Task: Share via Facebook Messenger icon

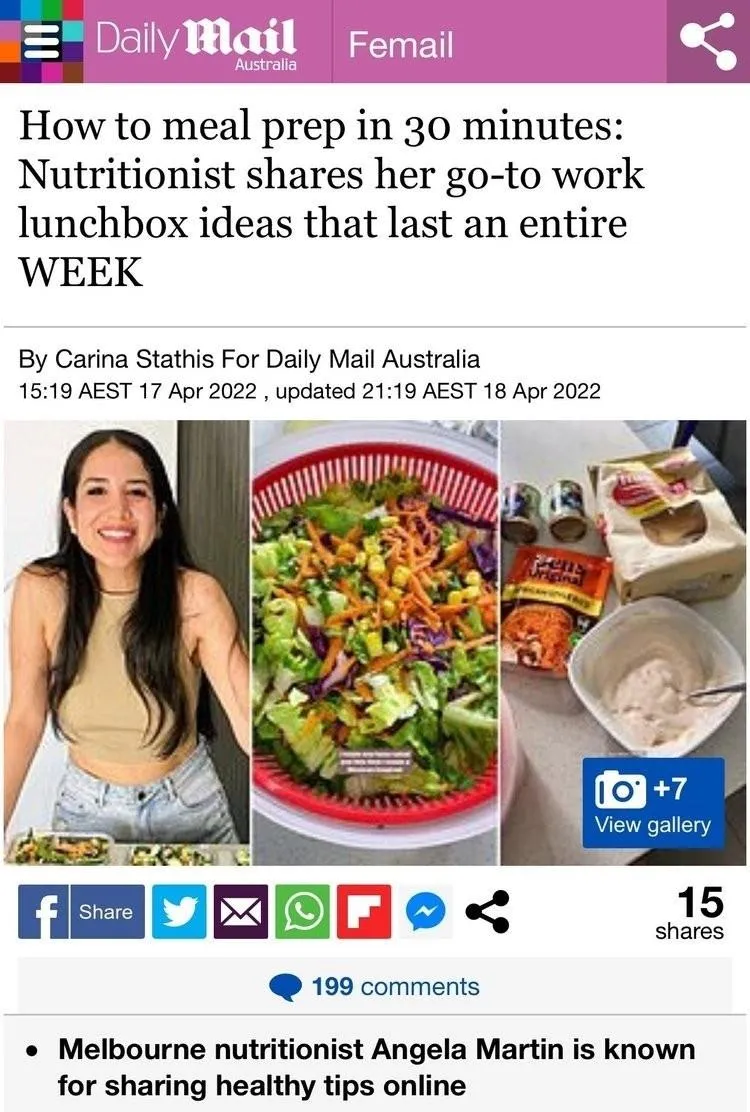Action: point(425,912)
